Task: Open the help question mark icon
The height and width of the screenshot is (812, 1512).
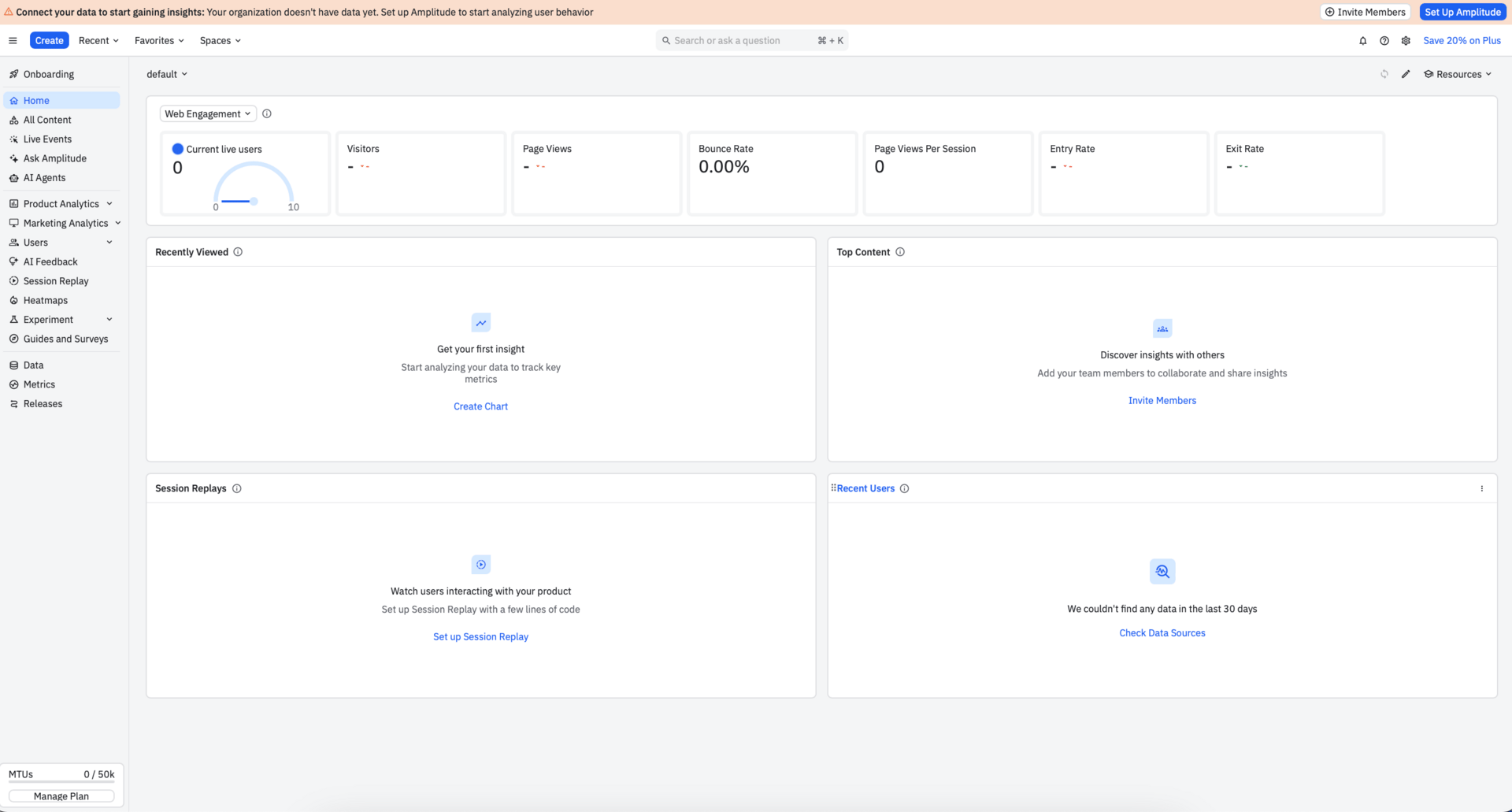Action: tap(1384, 41)
